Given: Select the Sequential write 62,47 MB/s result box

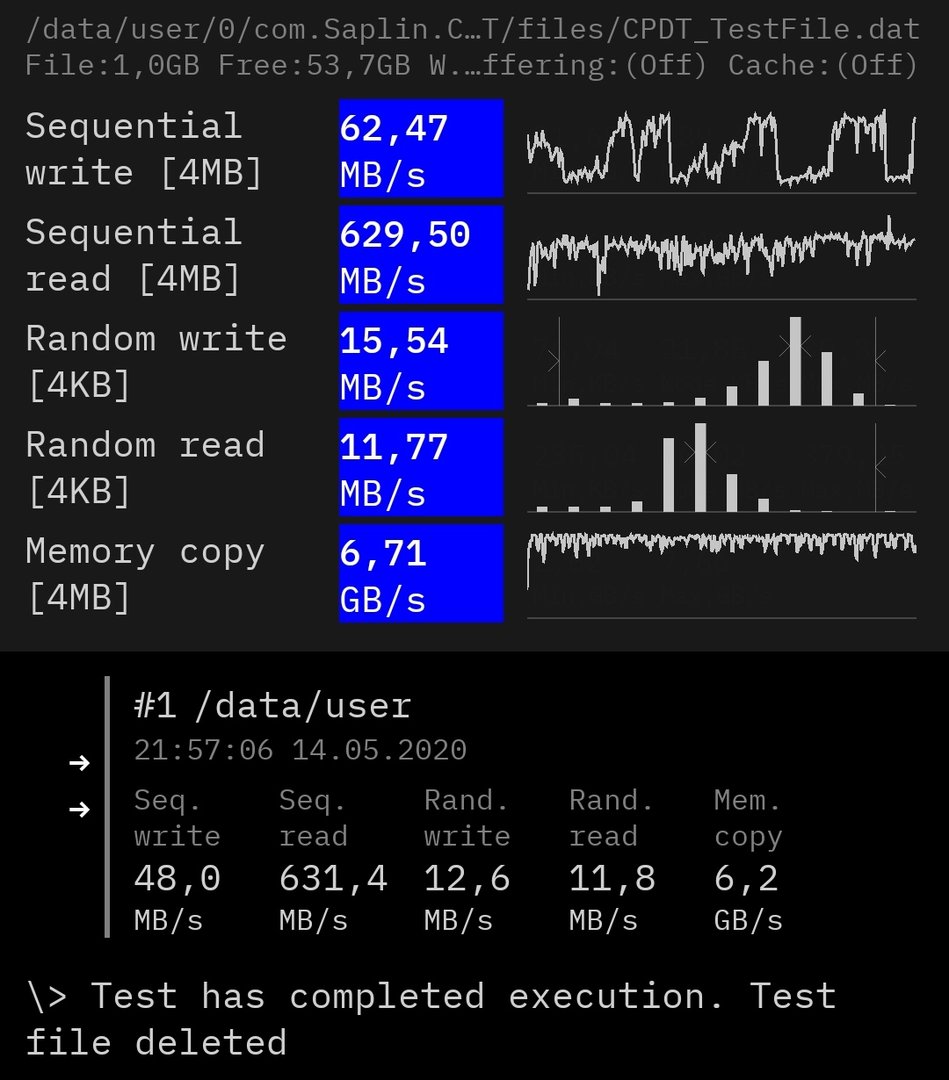Looking at the screenshot, I should coord(421,149).
